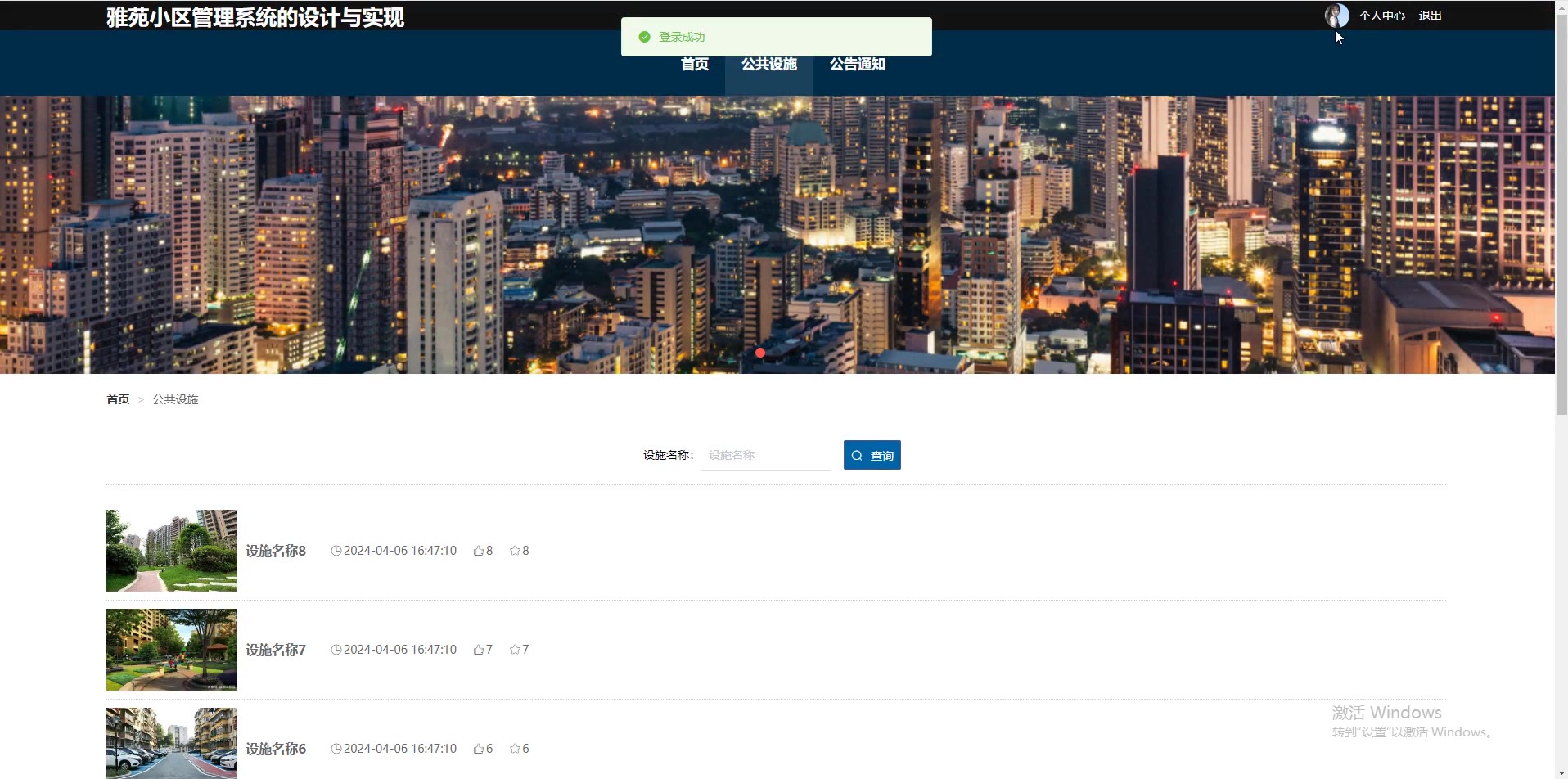Click star icon of 设施名称6
1568x779 pixels.
(515, 749)
